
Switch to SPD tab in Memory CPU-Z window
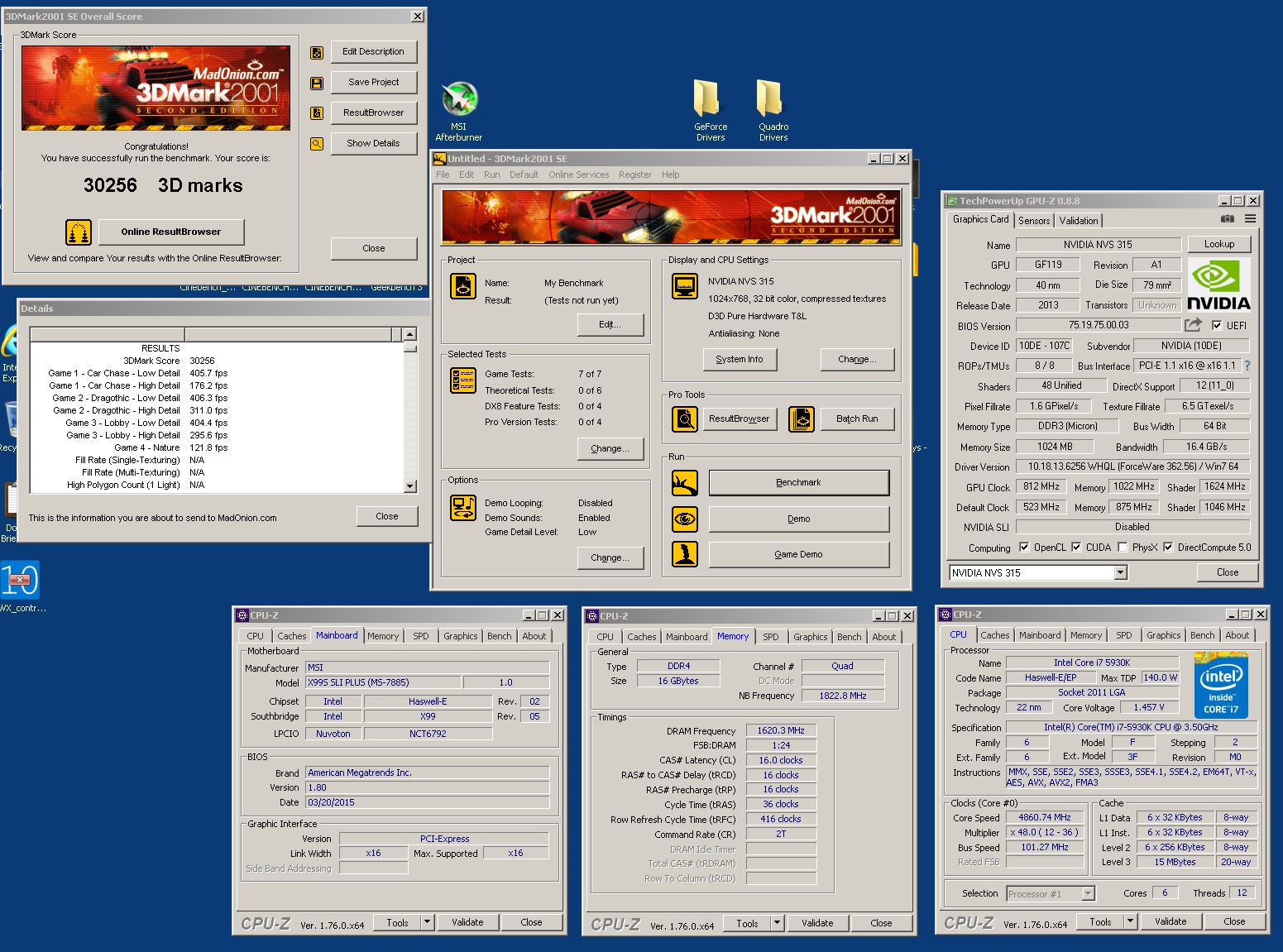click(770, 636)
